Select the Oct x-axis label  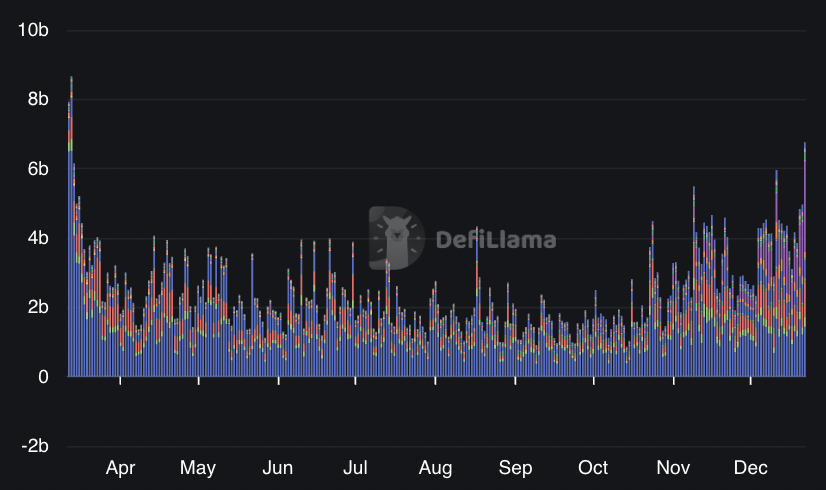tap(593, 468)
